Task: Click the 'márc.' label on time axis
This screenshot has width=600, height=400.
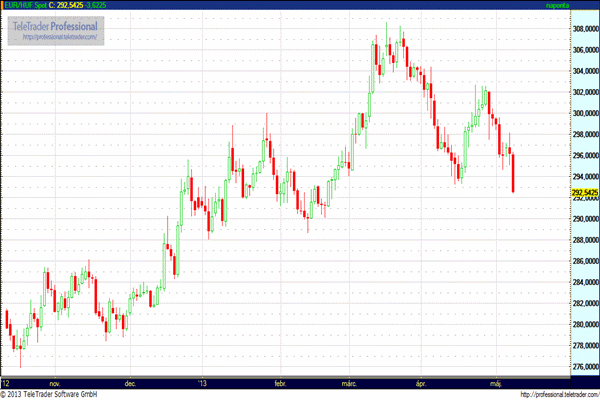Action: [x=350, y=382]
